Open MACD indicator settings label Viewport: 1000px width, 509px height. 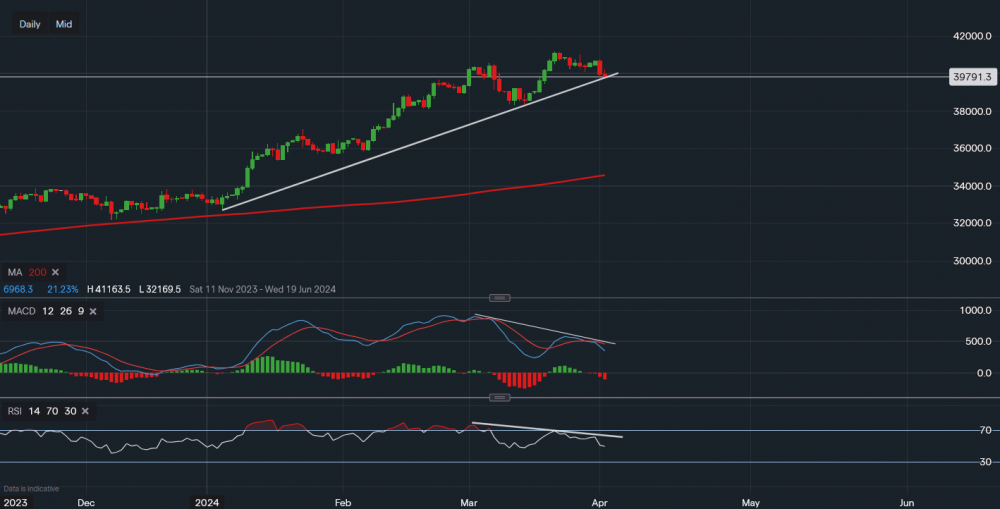21,312
